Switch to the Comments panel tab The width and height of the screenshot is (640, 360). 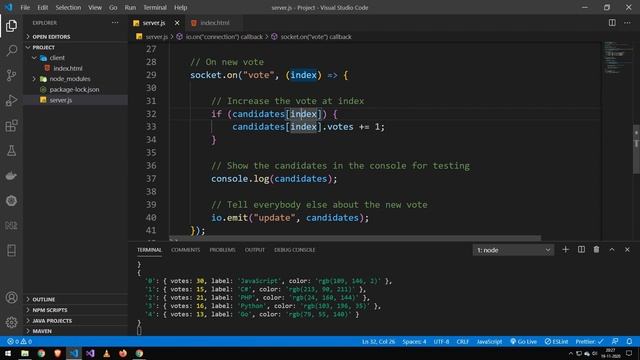point(185,250)
